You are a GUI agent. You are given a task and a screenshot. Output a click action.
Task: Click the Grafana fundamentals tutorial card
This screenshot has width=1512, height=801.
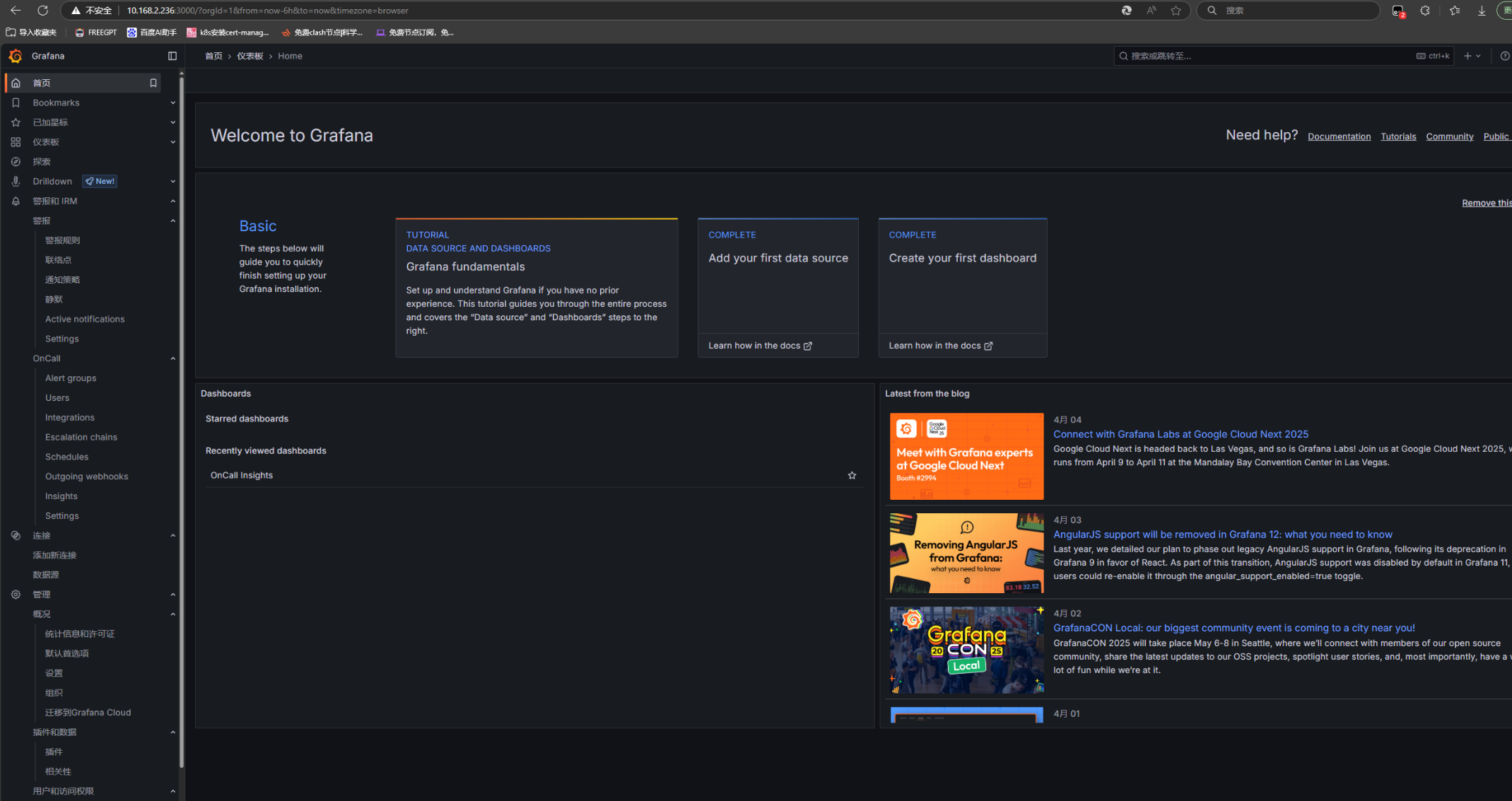click(x=537, y=288)
